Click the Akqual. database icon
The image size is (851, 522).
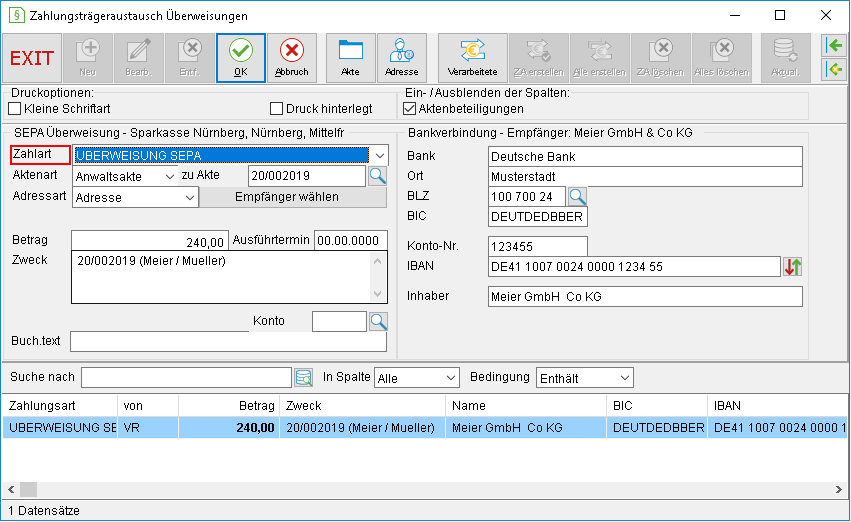[785, 58]
